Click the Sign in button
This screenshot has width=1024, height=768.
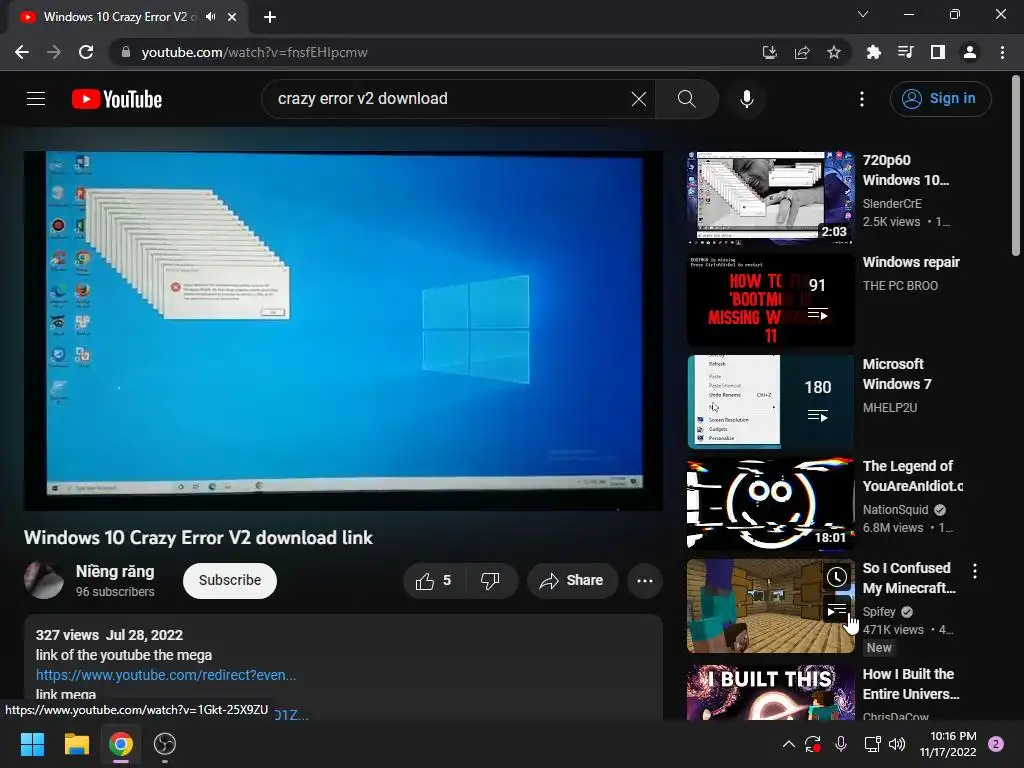pyautogui.click(x=940, y=99)
